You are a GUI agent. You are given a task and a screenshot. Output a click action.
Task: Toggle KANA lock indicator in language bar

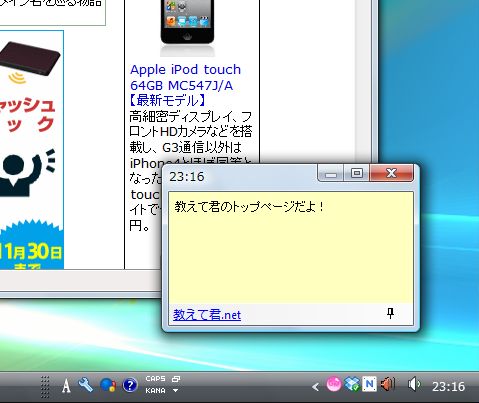coord(155,390)
